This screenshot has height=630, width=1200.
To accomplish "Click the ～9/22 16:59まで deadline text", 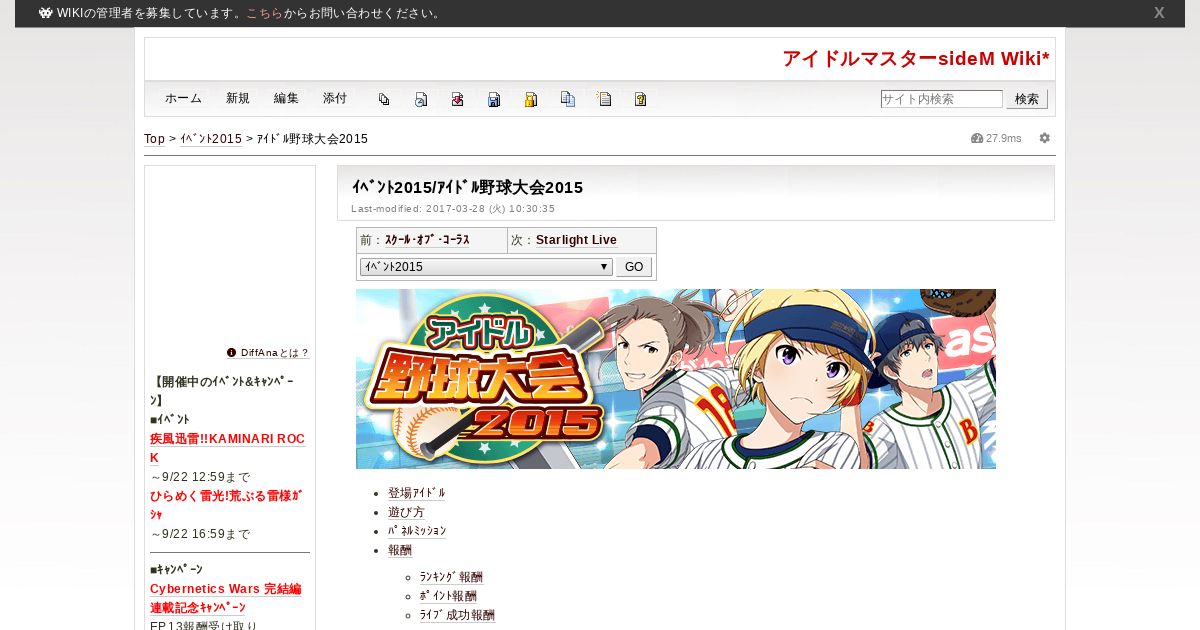I will click(200, 534).
